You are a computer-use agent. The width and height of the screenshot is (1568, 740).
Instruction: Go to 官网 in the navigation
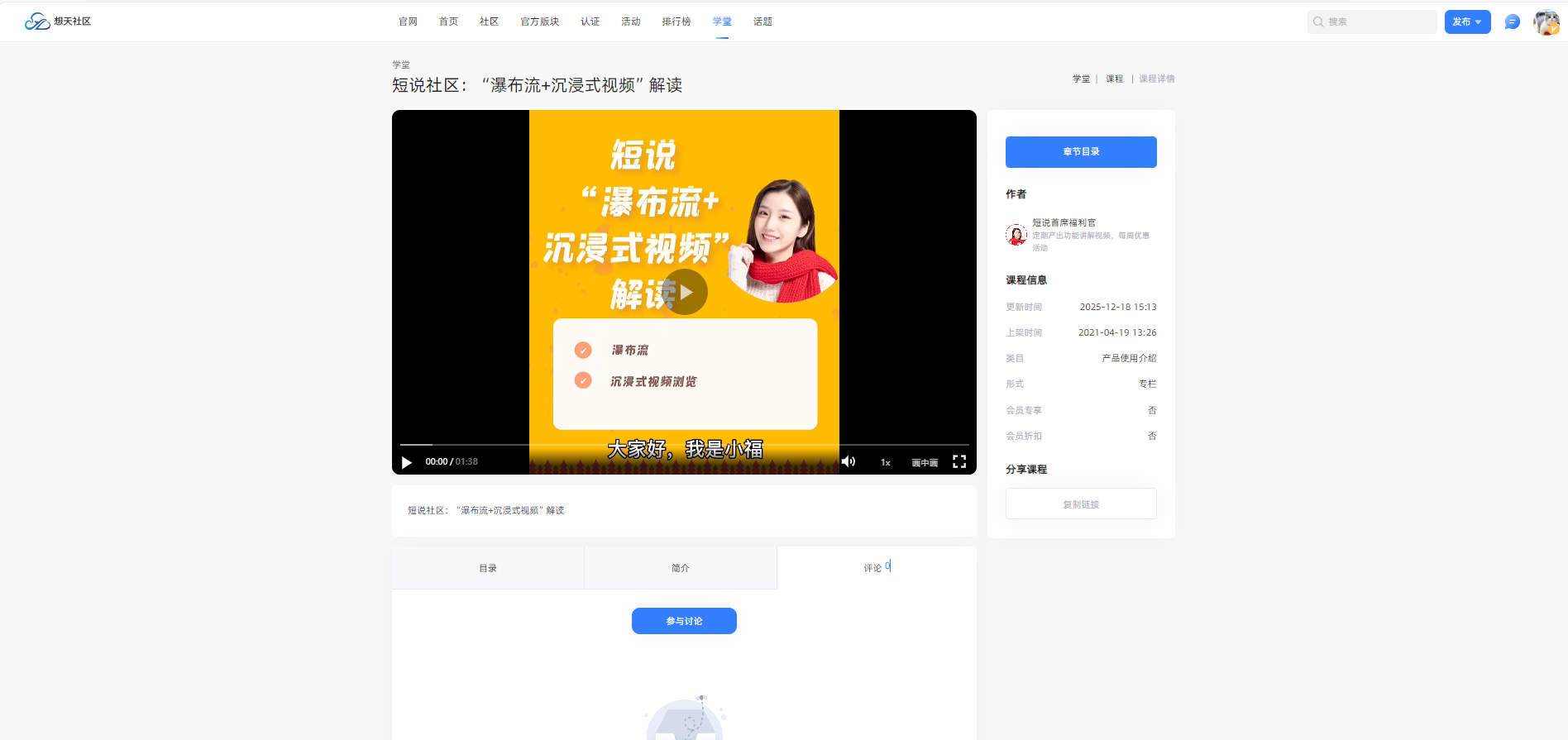coord(408,21)
